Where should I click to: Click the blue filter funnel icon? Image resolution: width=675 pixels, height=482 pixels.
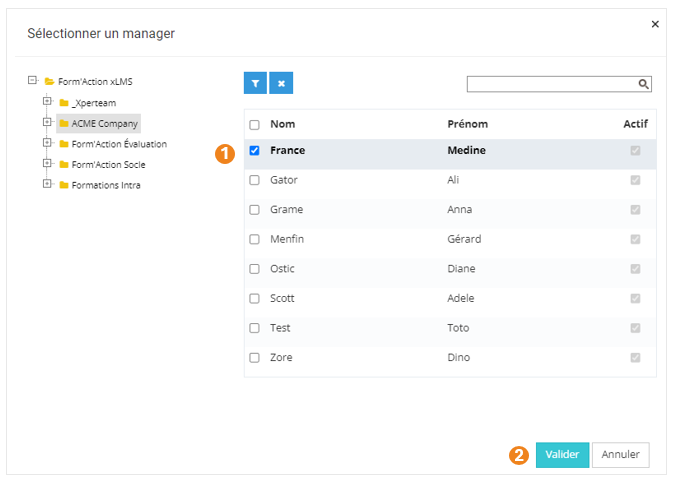pyautogui.click(x=256, y=83)
